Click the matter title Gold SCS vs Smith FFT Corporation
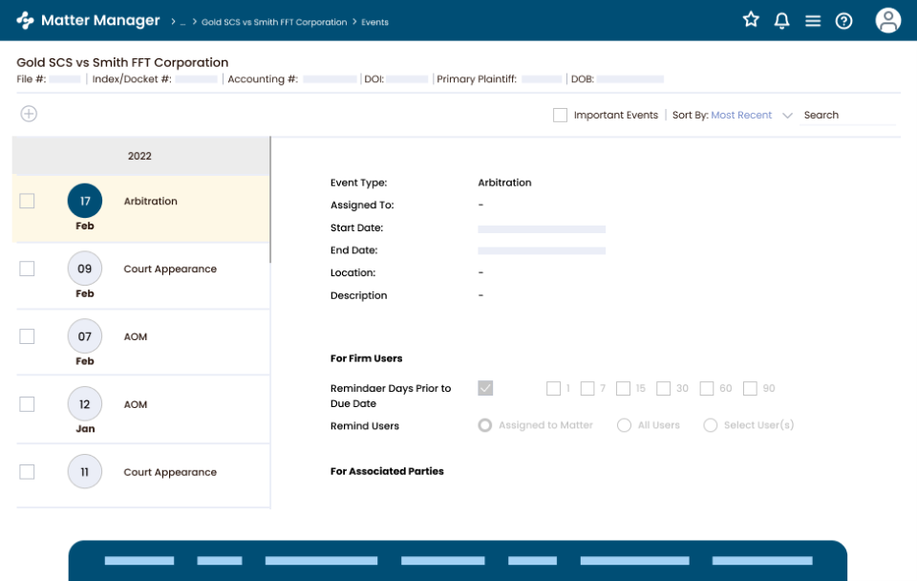This screenshot has width=917, height=581. pos(122,63)
